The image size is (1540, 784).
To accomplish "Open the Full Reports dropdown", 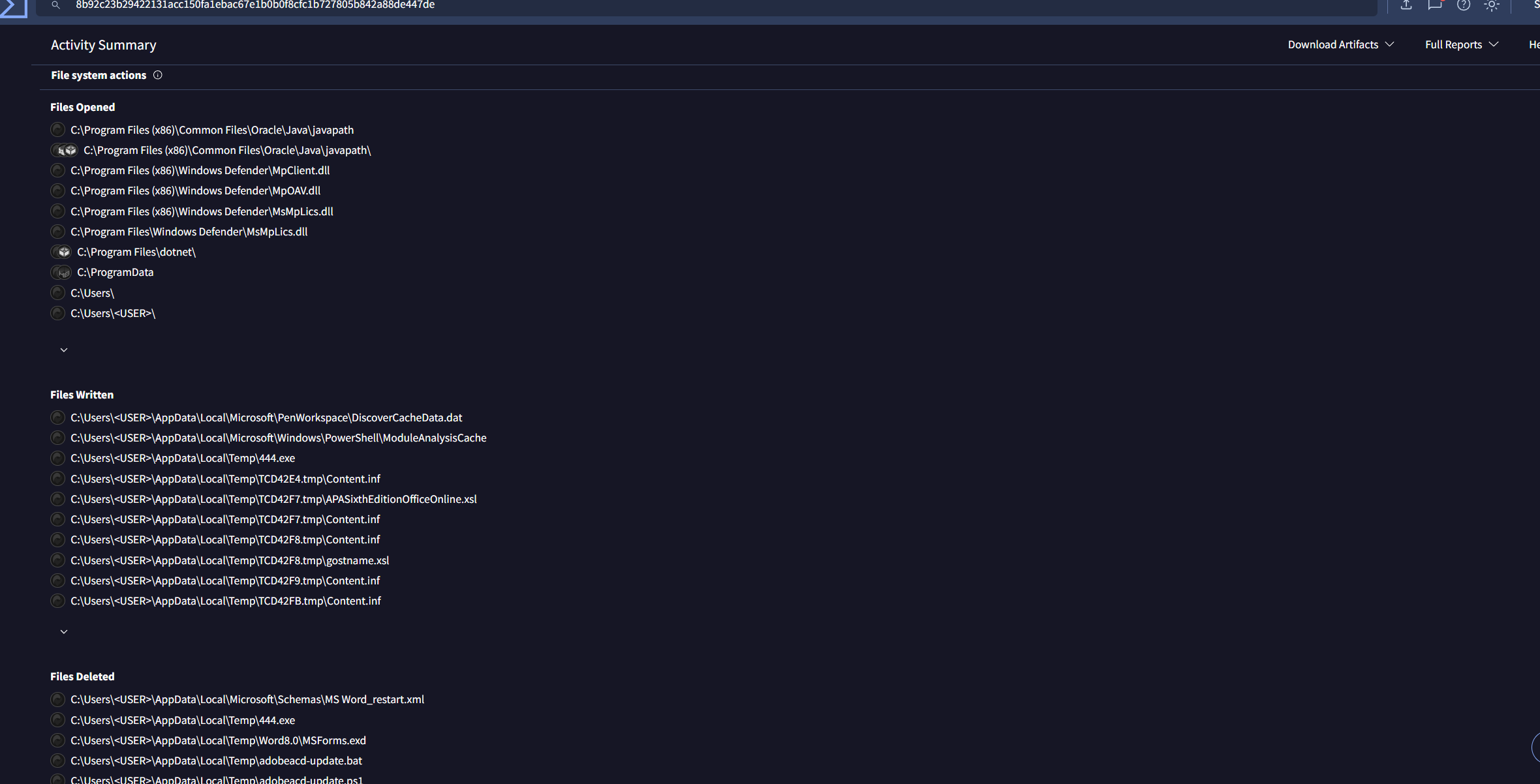I will (1462, 44).
